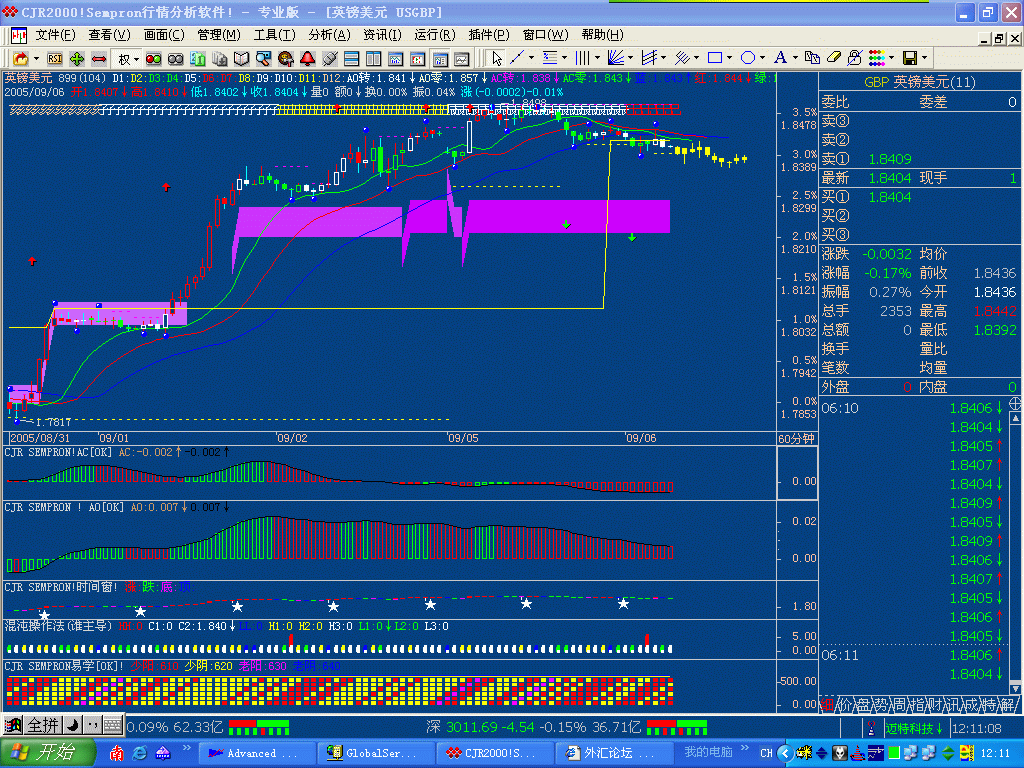Click the 我的电脑 taskbar toolbar
Screen dimensions: 1024x768
pos(708,752)
